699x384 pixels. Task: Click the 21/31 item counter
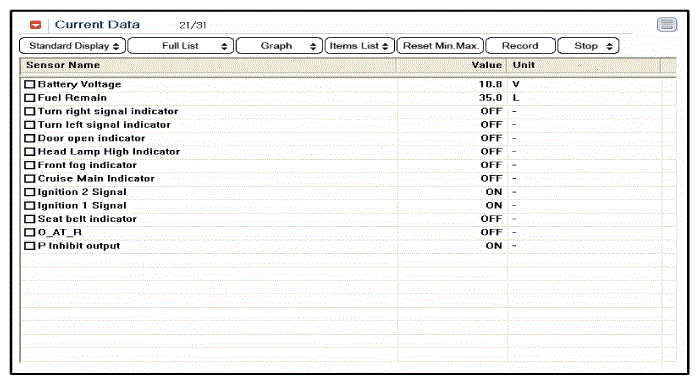[x=193, y=25]
